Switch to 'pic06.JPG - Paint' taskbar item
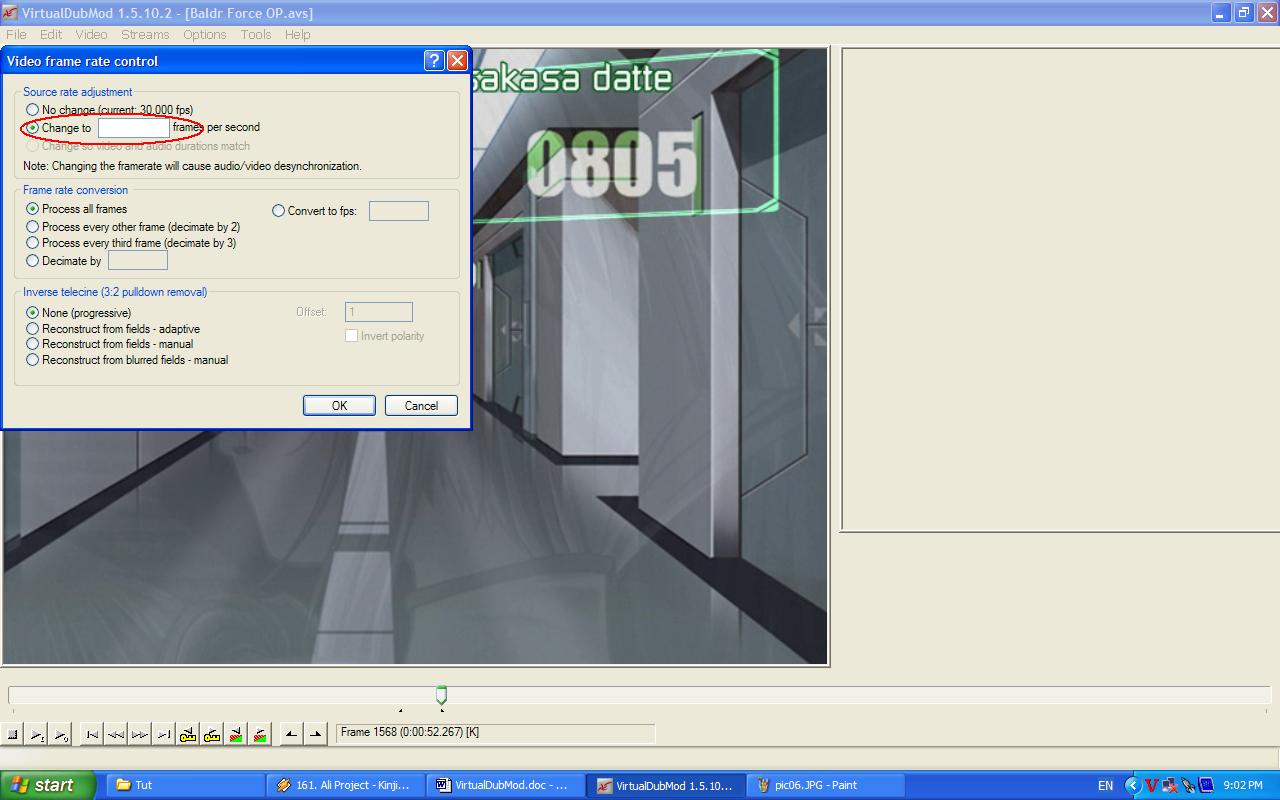This screenshot has width=1280, height=800. click(825, 785)
